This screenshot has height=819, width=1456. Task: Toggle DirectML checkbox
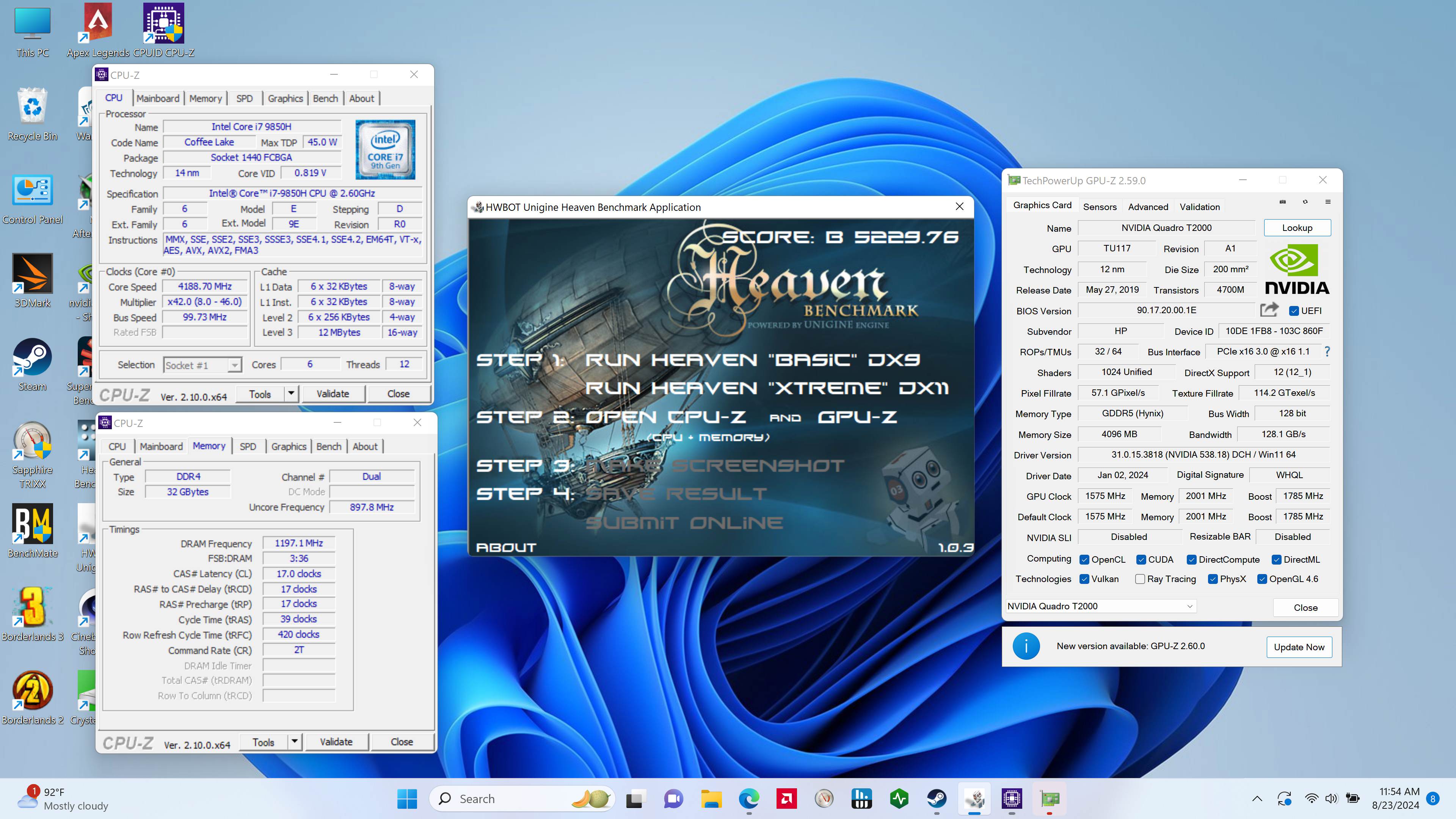[1276, 560]
